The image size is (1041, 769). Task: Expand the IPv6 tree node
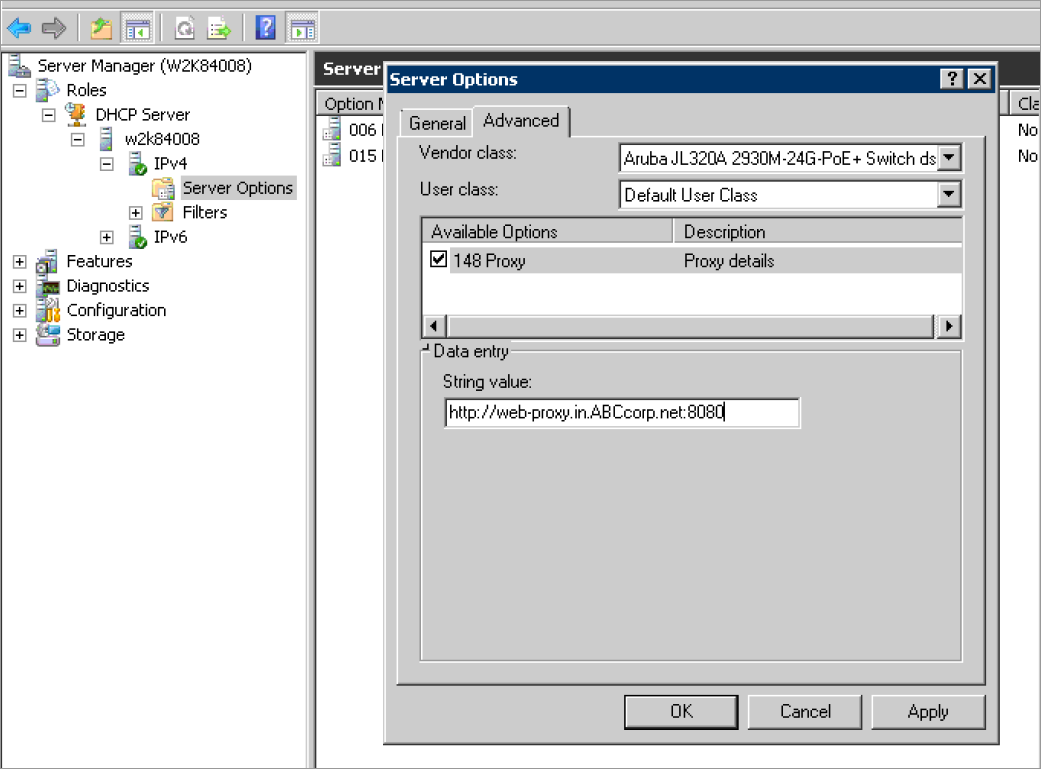pyautogui.click(x=107, y=237)
